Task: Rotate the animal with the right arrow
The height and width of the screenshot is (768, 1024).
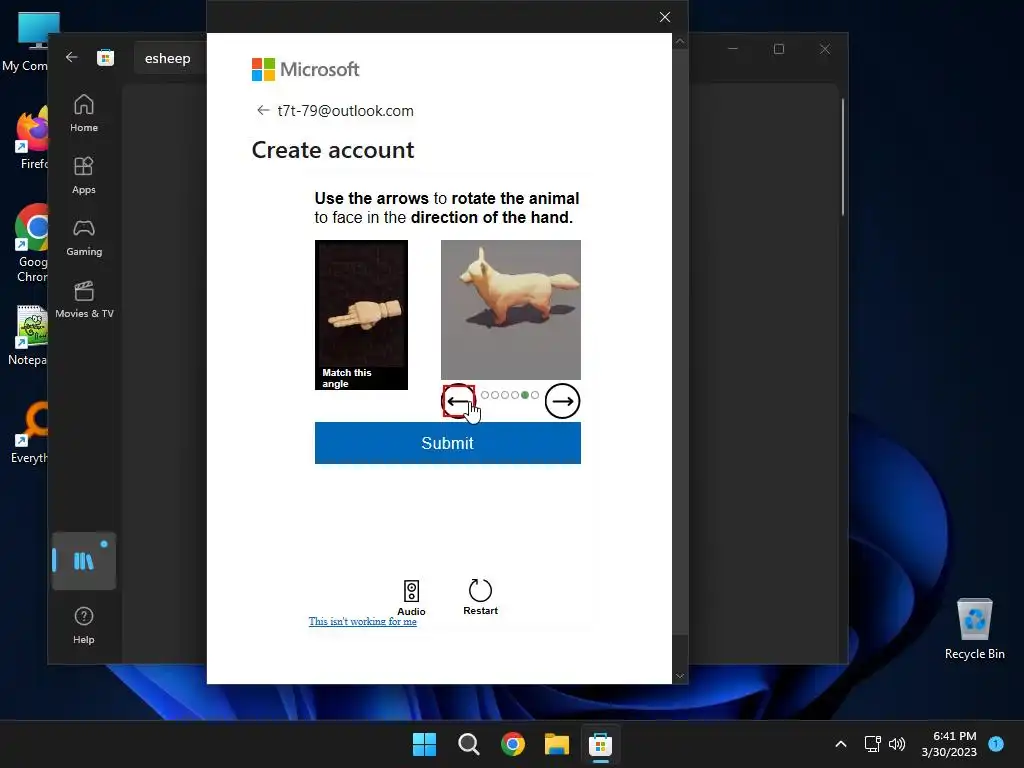Action: coord(562,401)
